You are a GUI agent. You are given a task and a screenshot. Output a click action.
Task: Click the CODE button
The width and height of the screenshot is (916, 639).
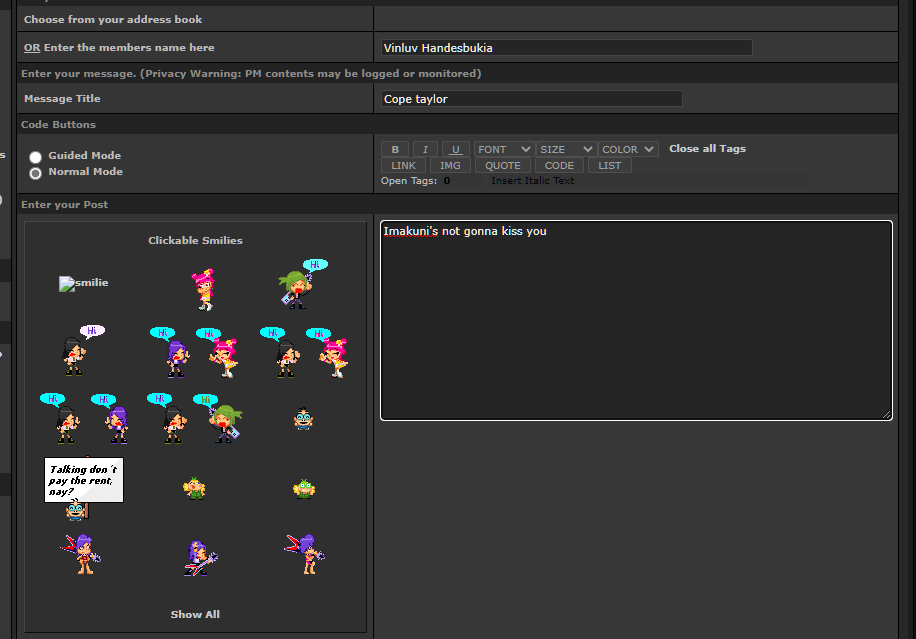coord(559,166)
